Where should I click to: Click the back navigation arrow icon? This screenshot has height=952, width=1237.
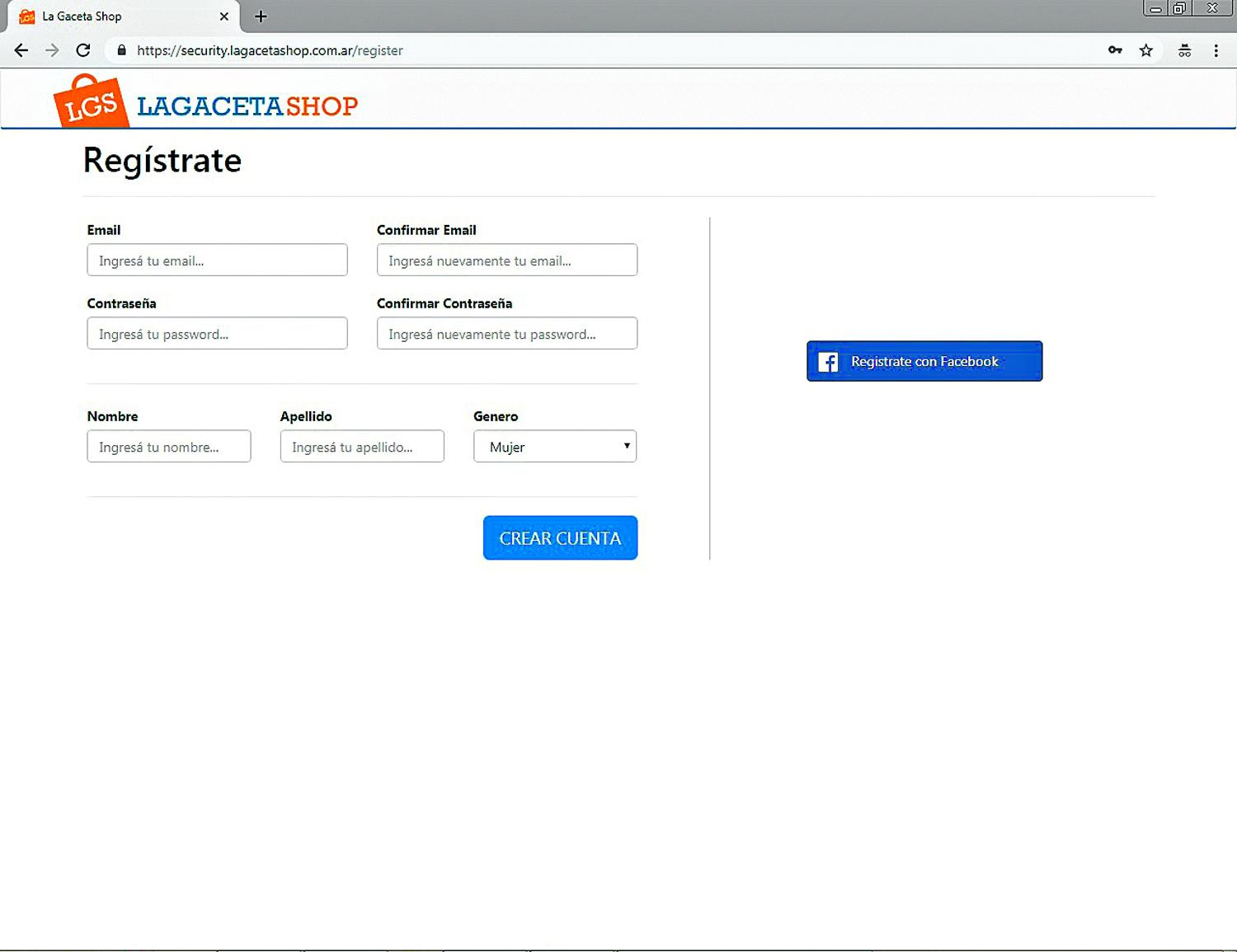[21, 50]
